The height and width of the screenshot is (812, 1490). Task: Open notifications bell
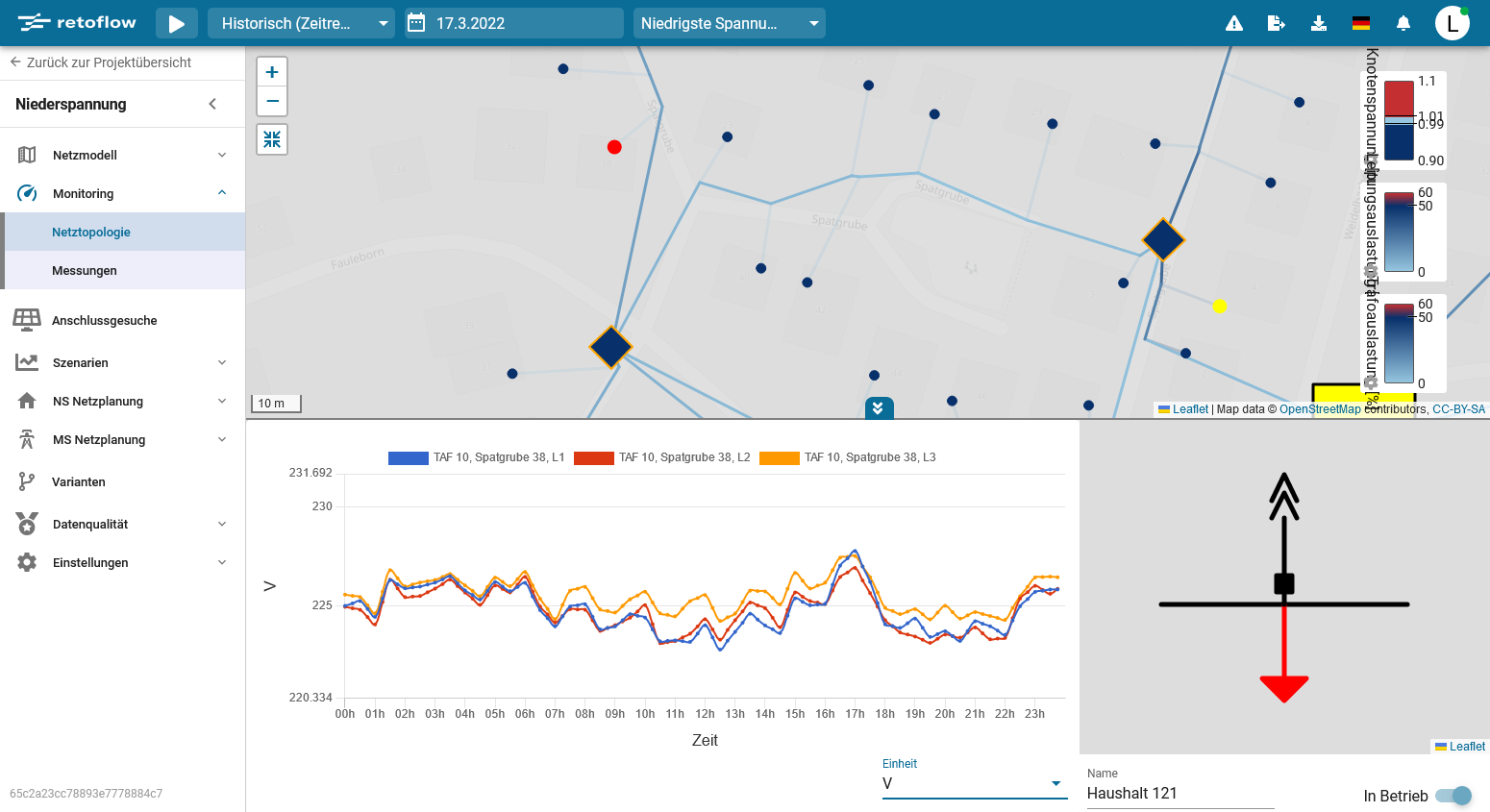(1403, 23)
